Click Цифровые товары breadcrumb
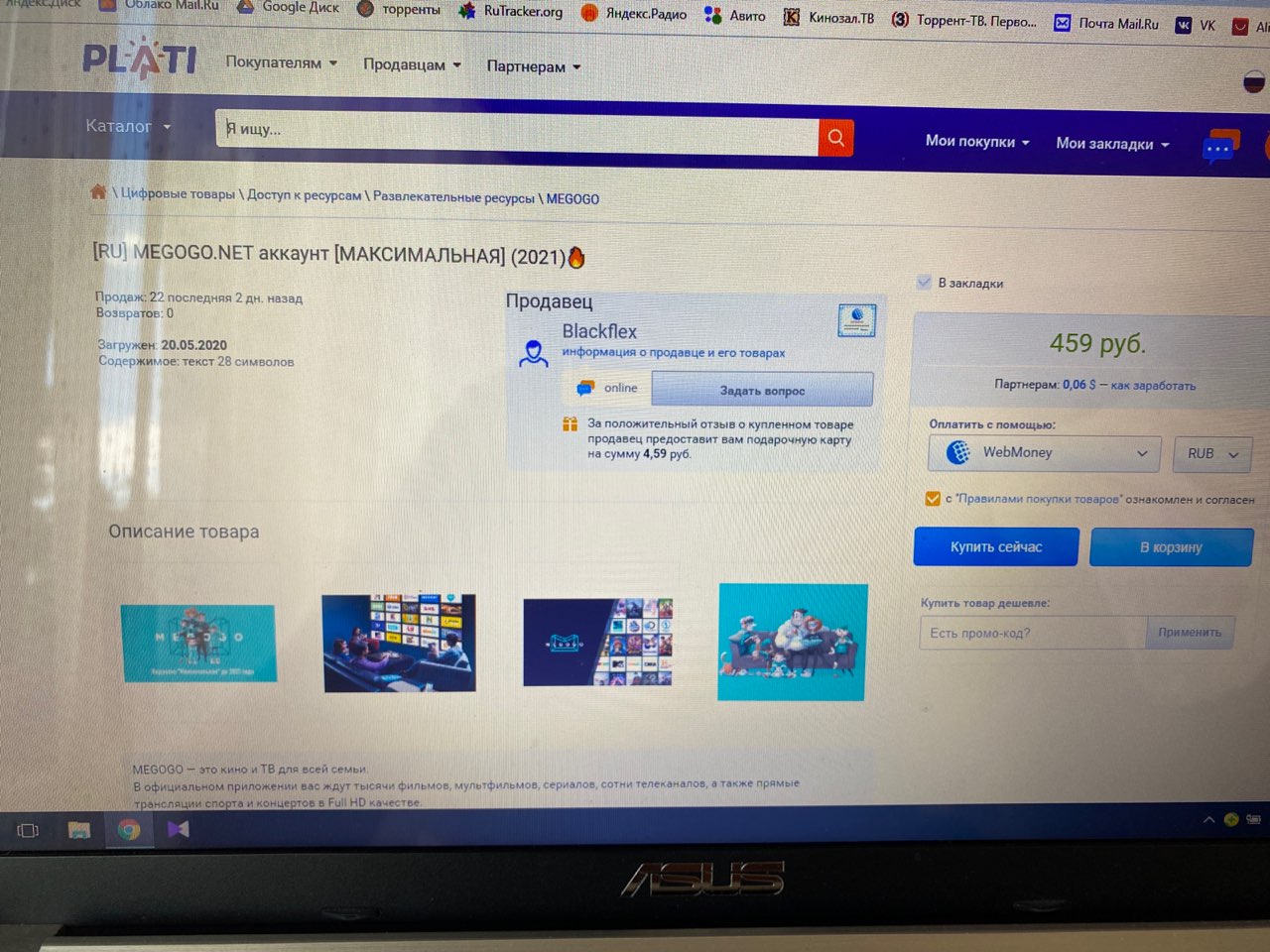 [178, 193]
